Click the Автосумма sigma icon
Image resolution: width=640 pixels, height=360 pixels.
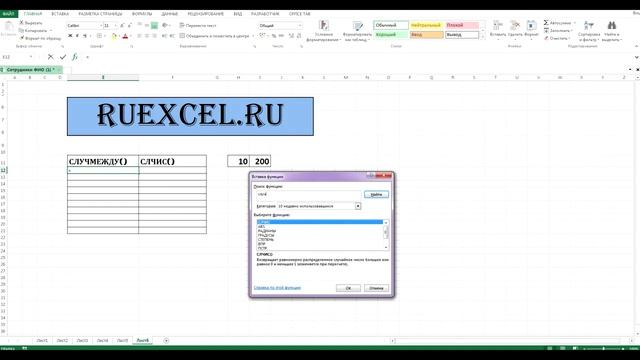[546, 23]
